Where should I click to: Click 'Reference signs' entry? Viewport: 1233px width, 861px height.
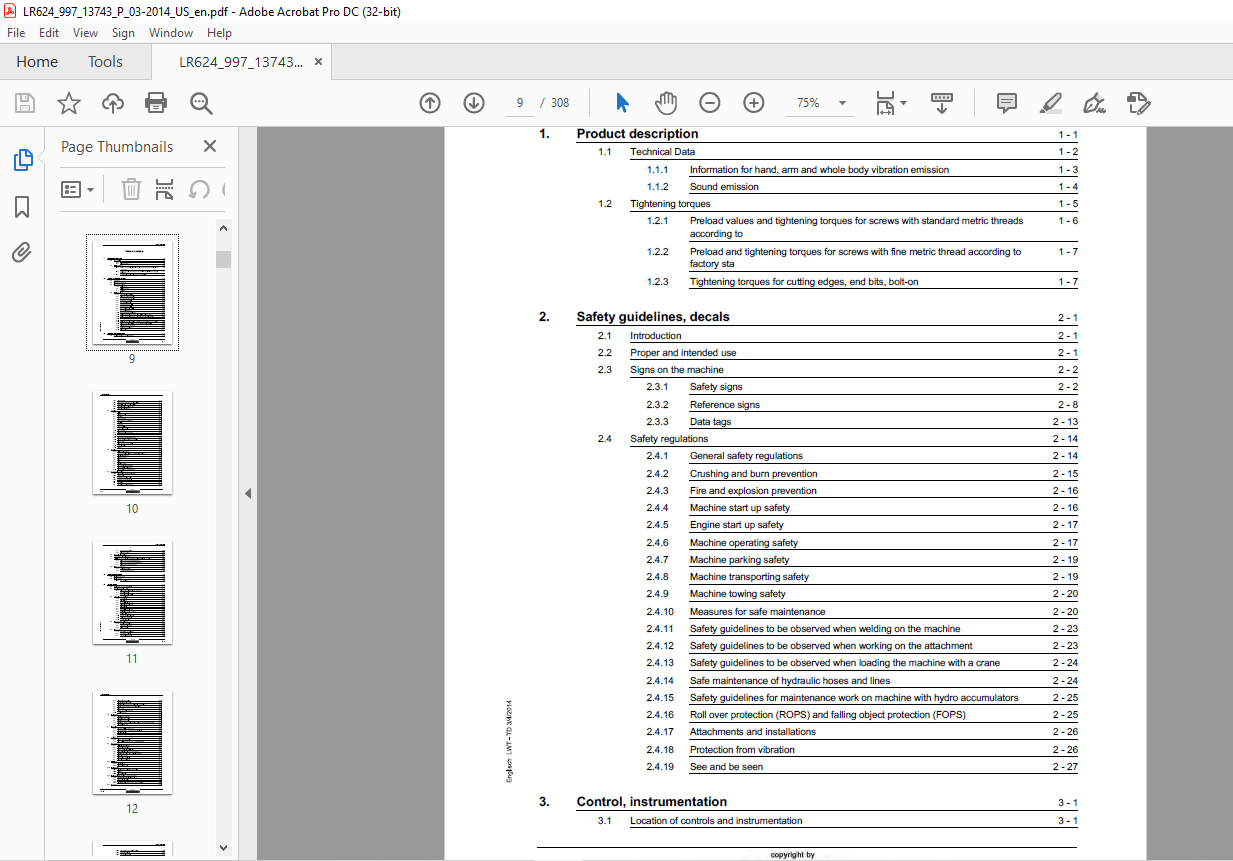coord(725,405)
